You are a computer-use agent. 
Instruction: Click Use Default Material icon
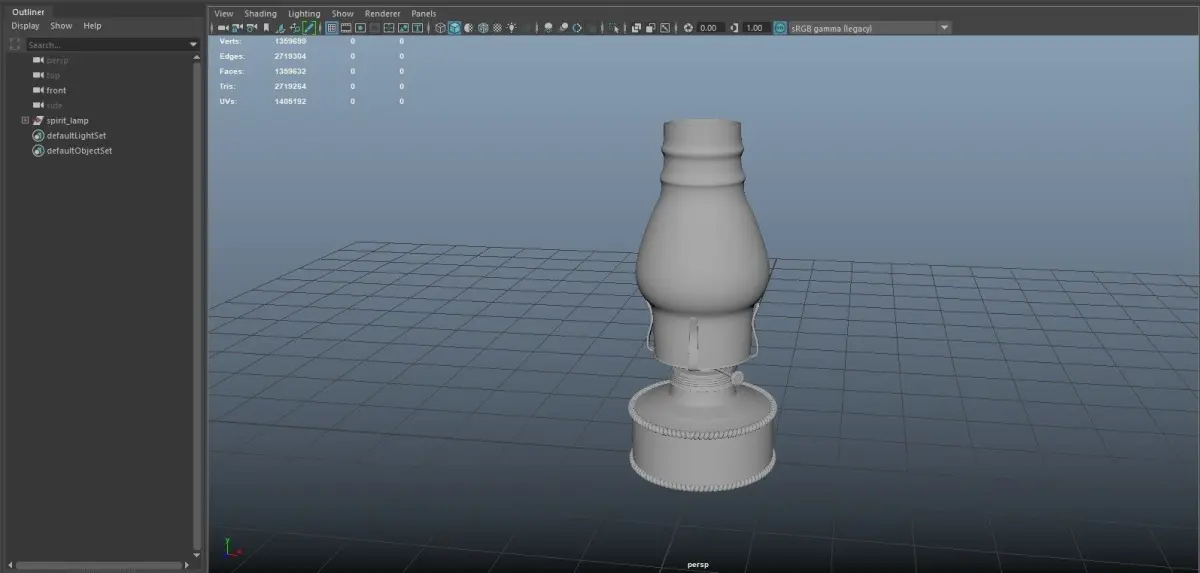[x=468, y=28]
